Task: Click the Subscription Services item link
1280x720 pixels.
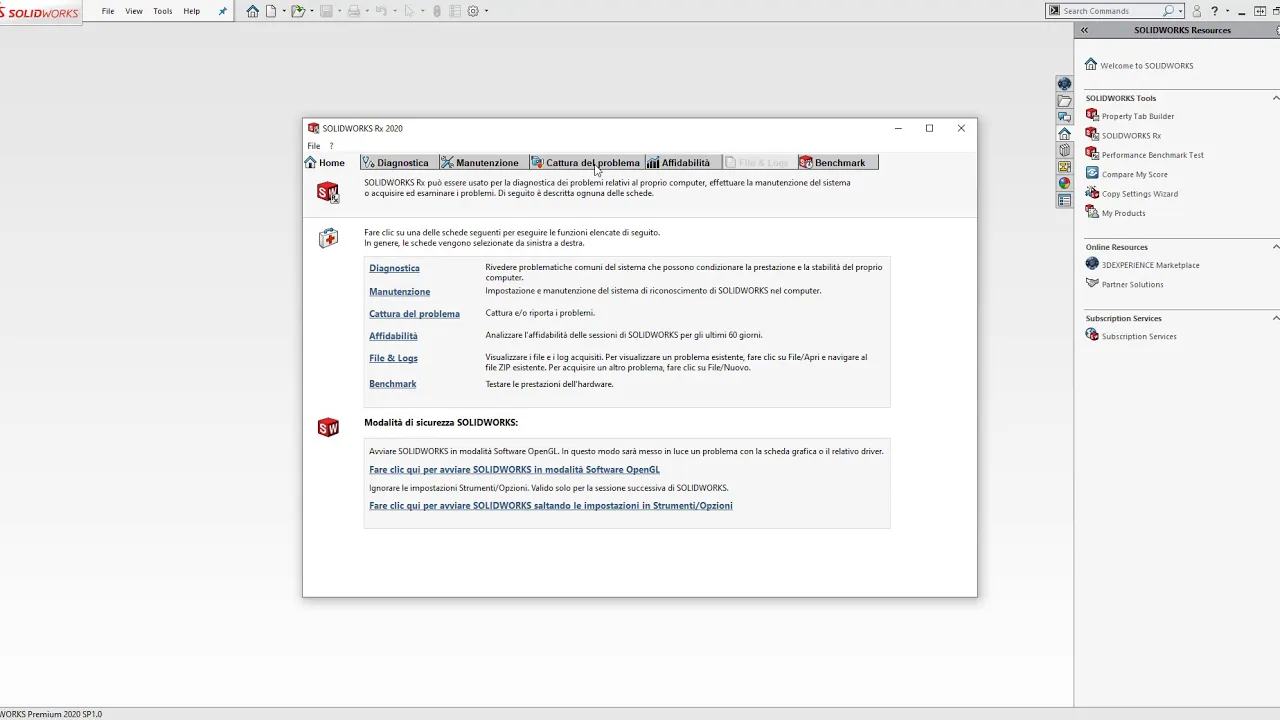Action: pos(1138,336)
